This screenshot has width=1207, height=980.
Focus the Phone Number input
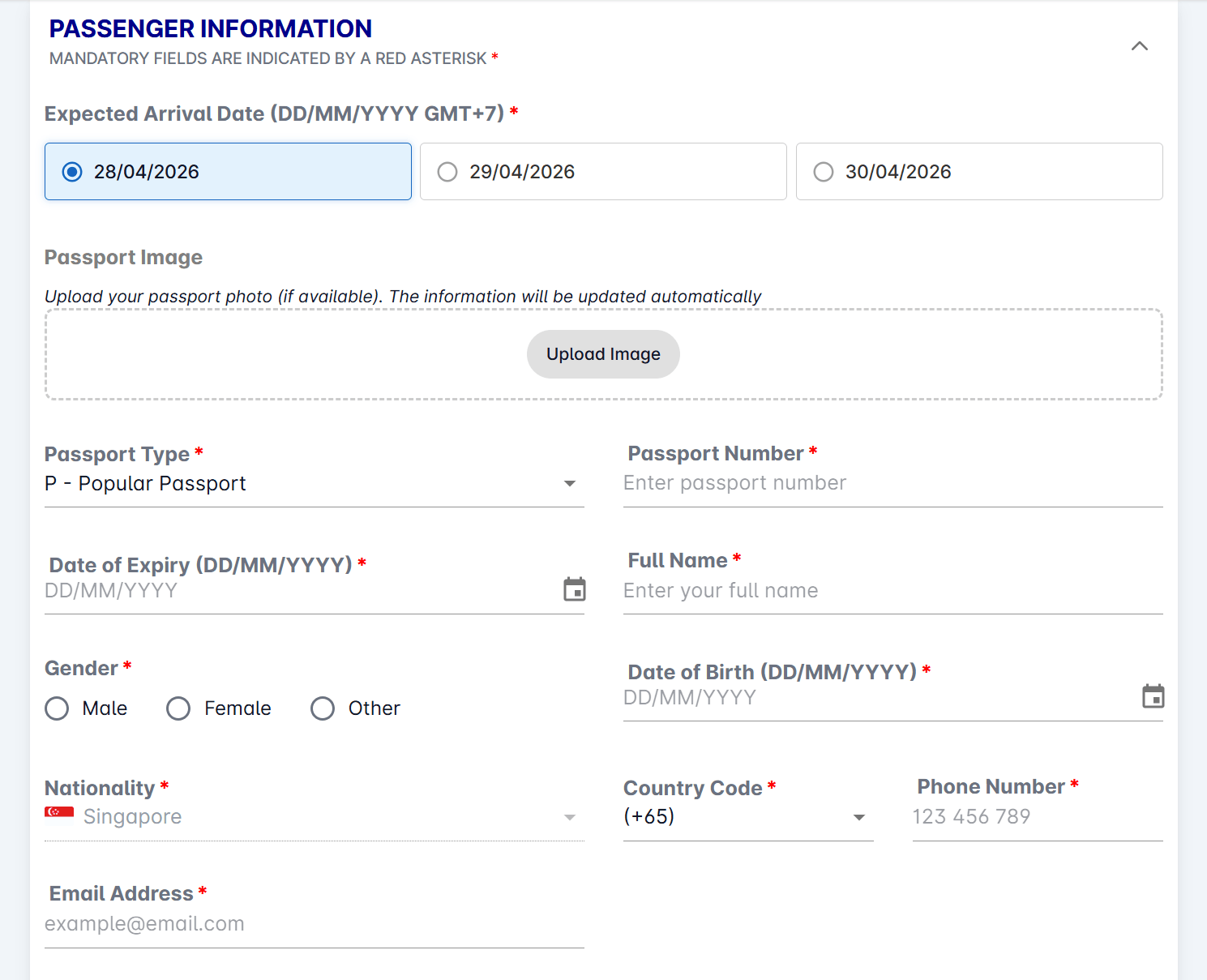pos(1036,817)
